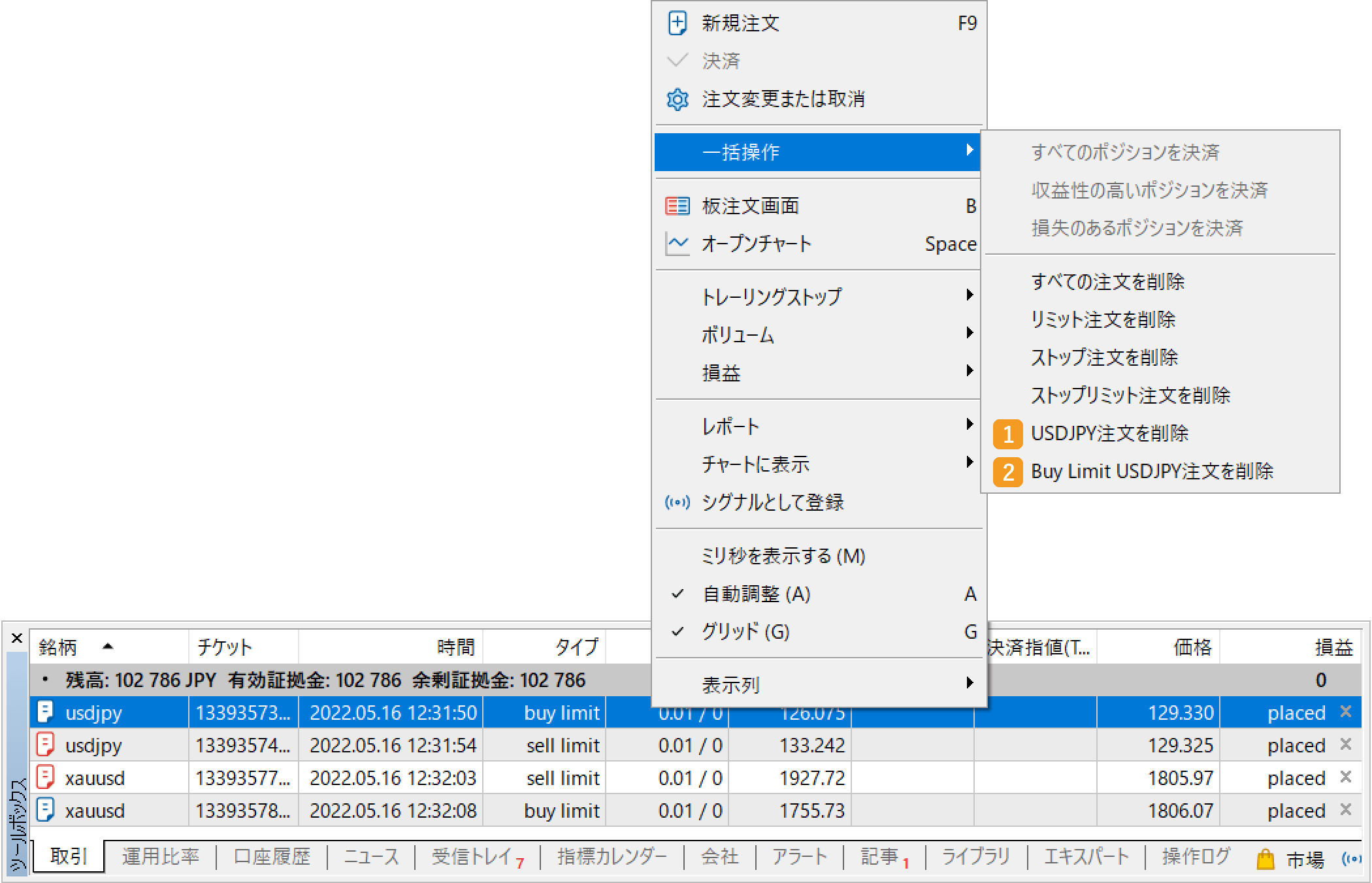Choose Buy Limit USDJPY注文を削除

[1160, 472]
